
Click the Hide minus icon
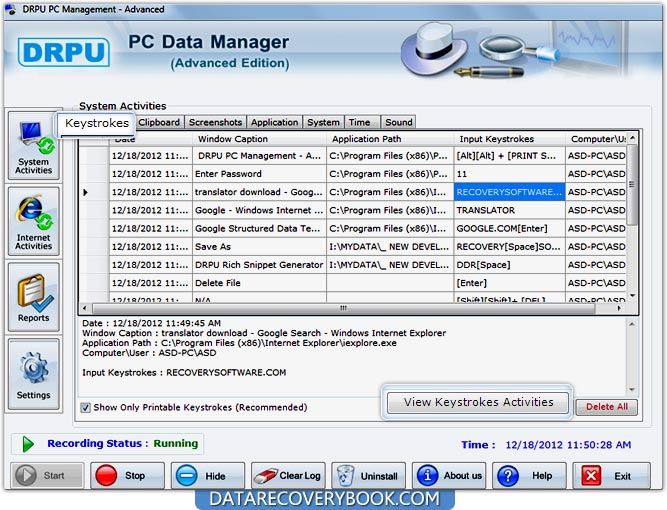(x=186, y=476)
